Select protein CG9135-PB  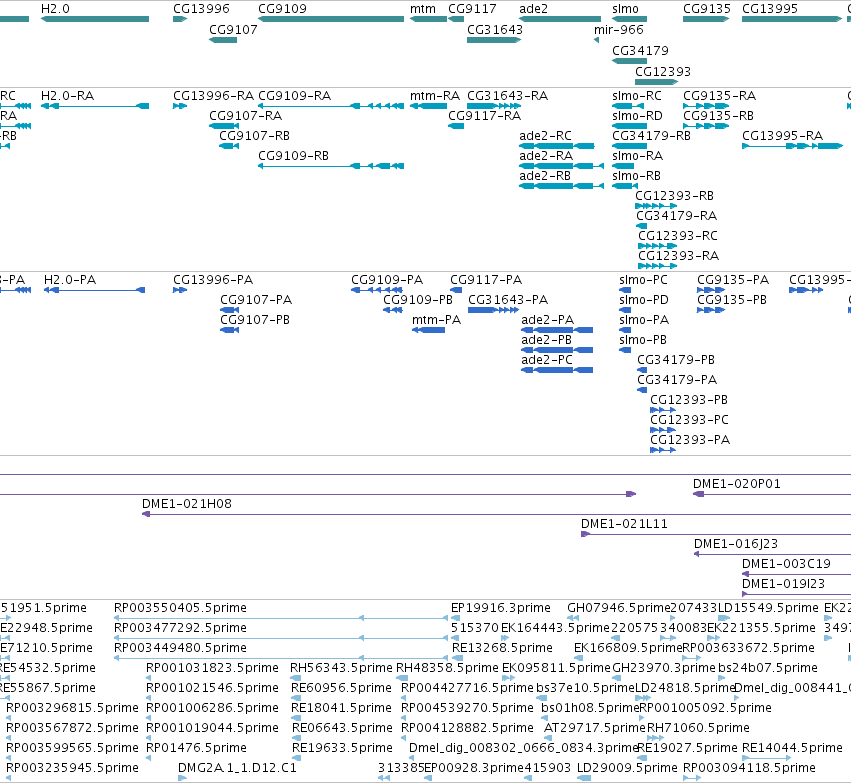[711, 310]
